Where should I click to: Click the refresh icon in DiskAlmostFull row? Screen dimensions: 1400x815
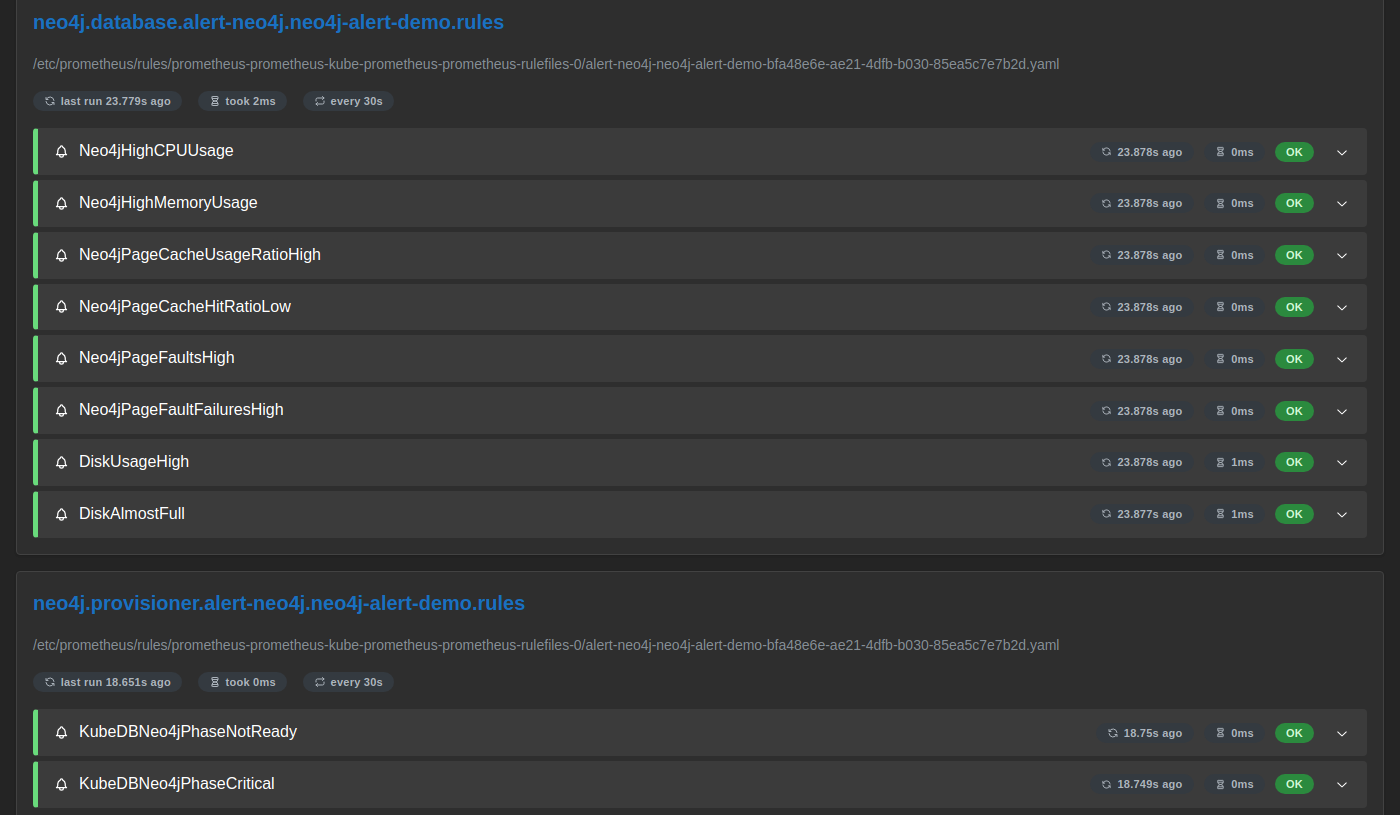1107,514
